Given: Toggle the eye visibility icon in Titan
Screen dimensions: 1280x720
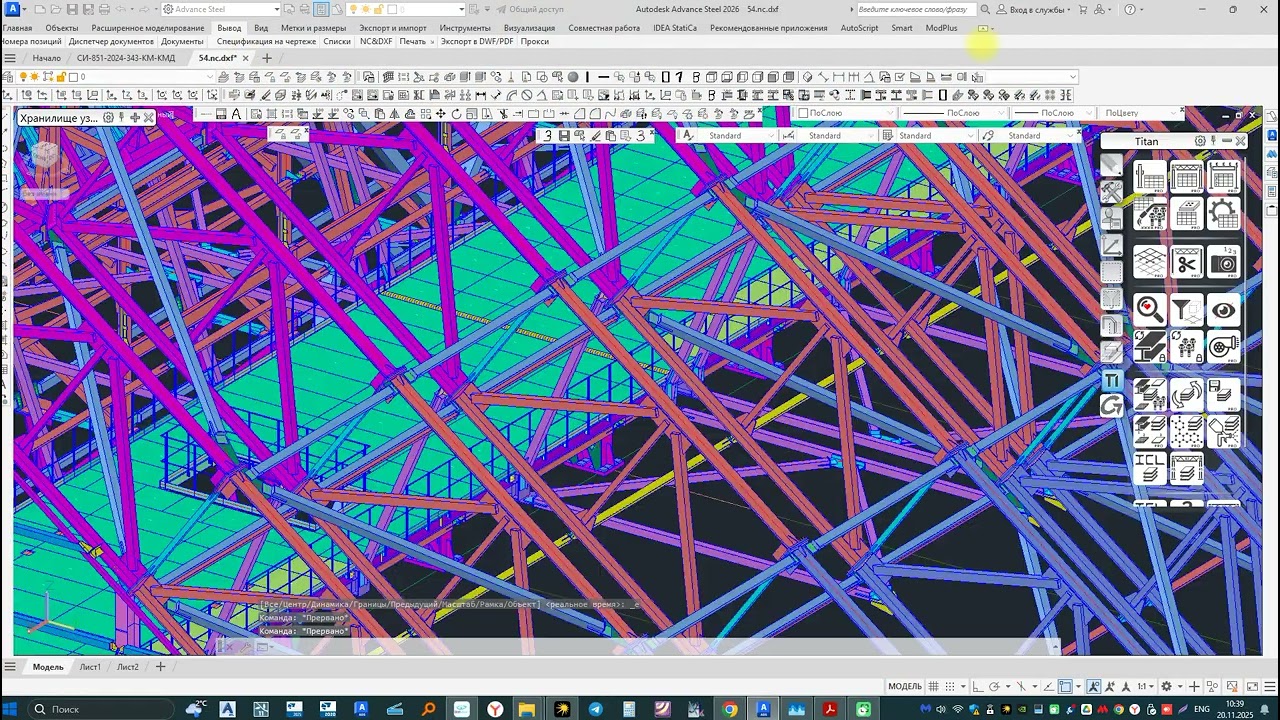Looking at the screenshot, I should 1223,310.
